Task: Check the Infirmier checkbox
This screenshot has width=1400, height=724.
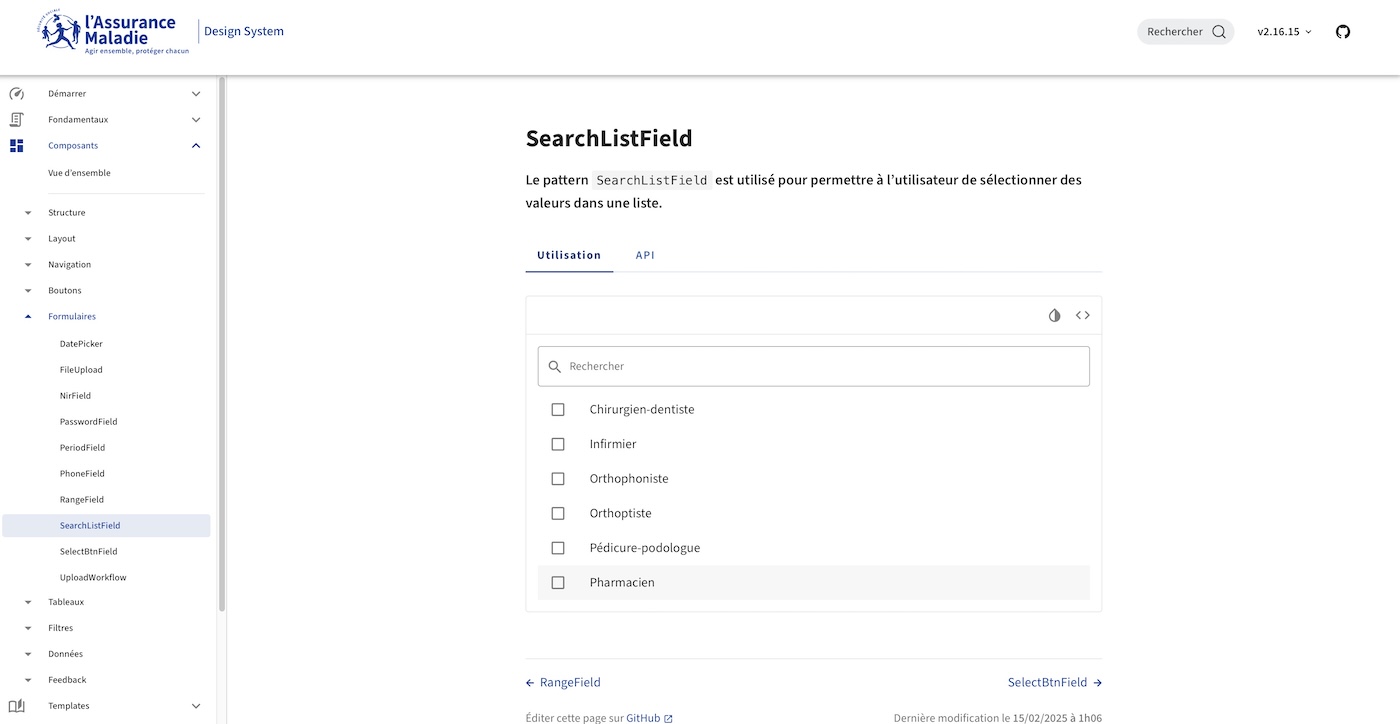Action: click(557, 443)
